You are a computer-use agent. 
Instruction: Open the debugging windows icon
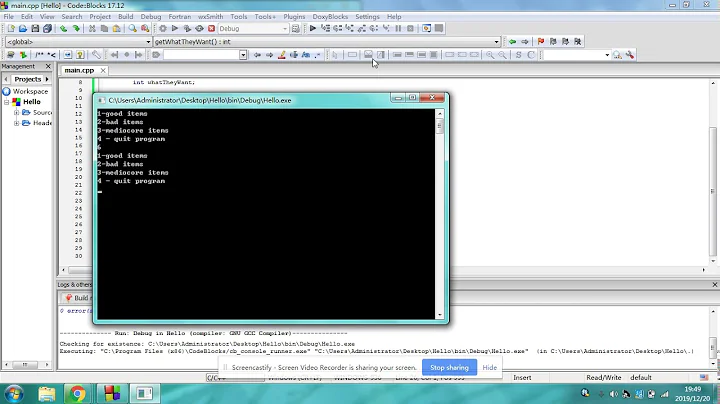pos(427,28)
